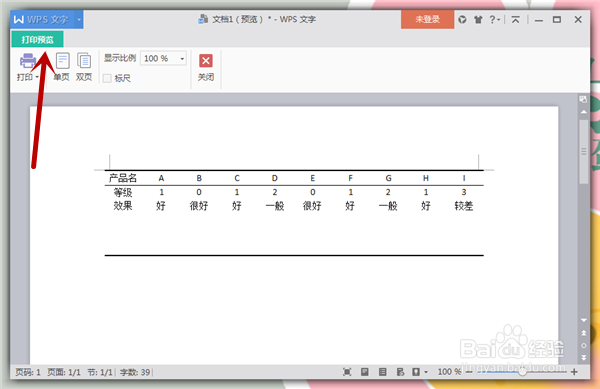The image size is (600, 389).
Task: Select the 打印预览 tab
Action: tap(38, 39)
